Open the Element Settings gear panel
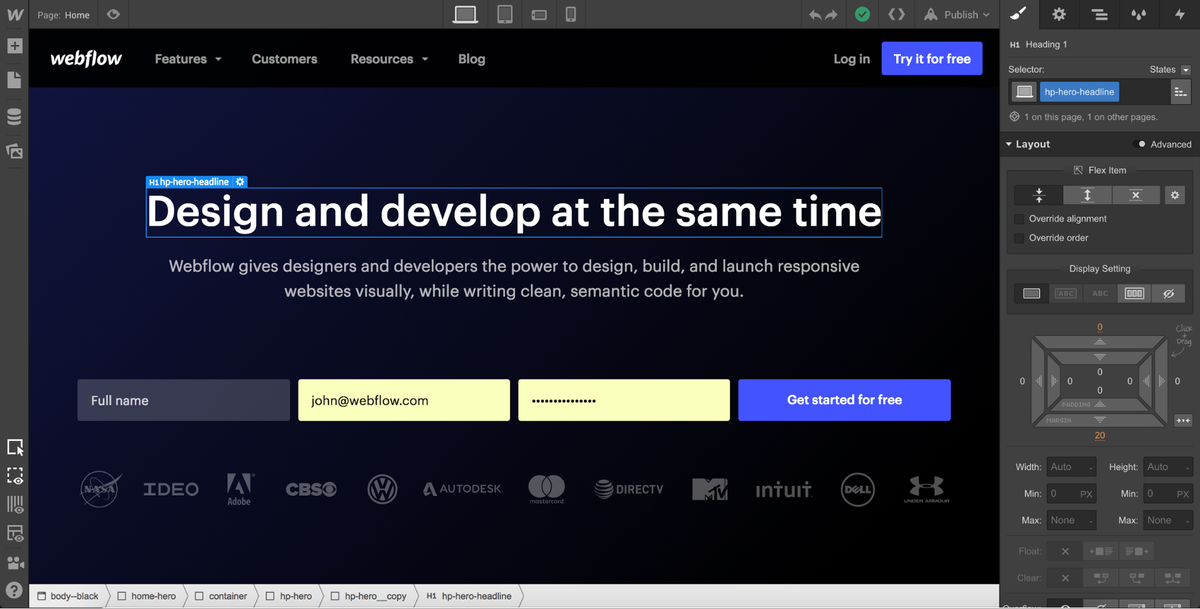1200x609 pixels. click(x=1059, y=14)
